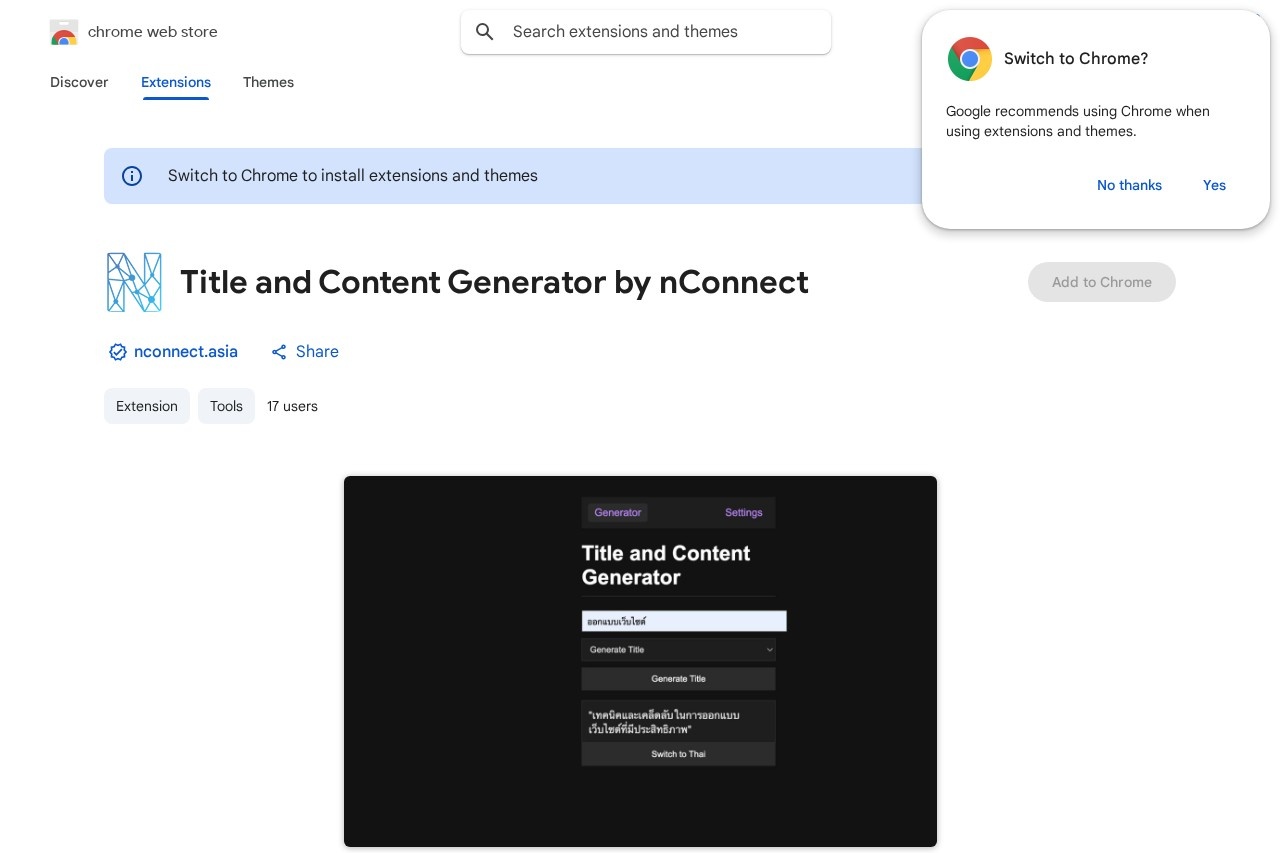1280x853 pixels.
Task: Expand the Generate Title dropdown in the preview
Action: (x=678, y=650)
